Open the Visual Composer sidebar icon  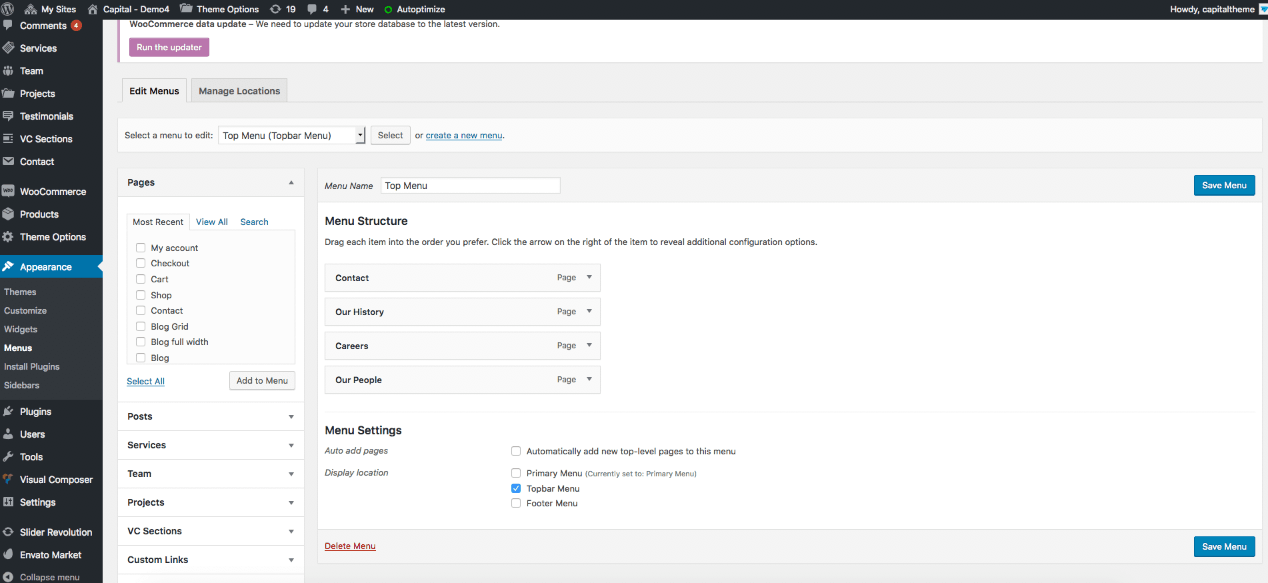pos(8,480)
